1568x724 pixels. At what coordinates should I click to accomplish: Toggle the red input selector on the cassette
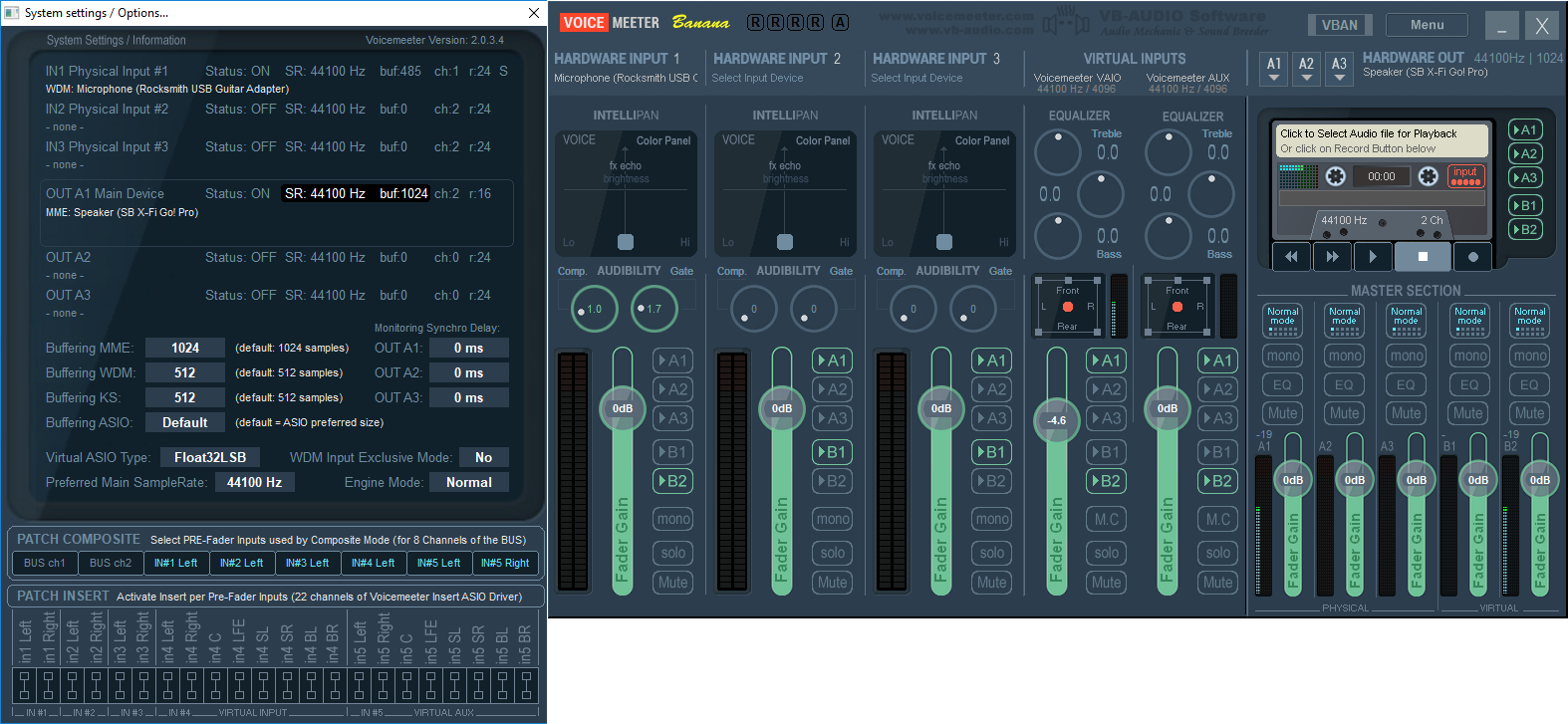click(1465, 176)
